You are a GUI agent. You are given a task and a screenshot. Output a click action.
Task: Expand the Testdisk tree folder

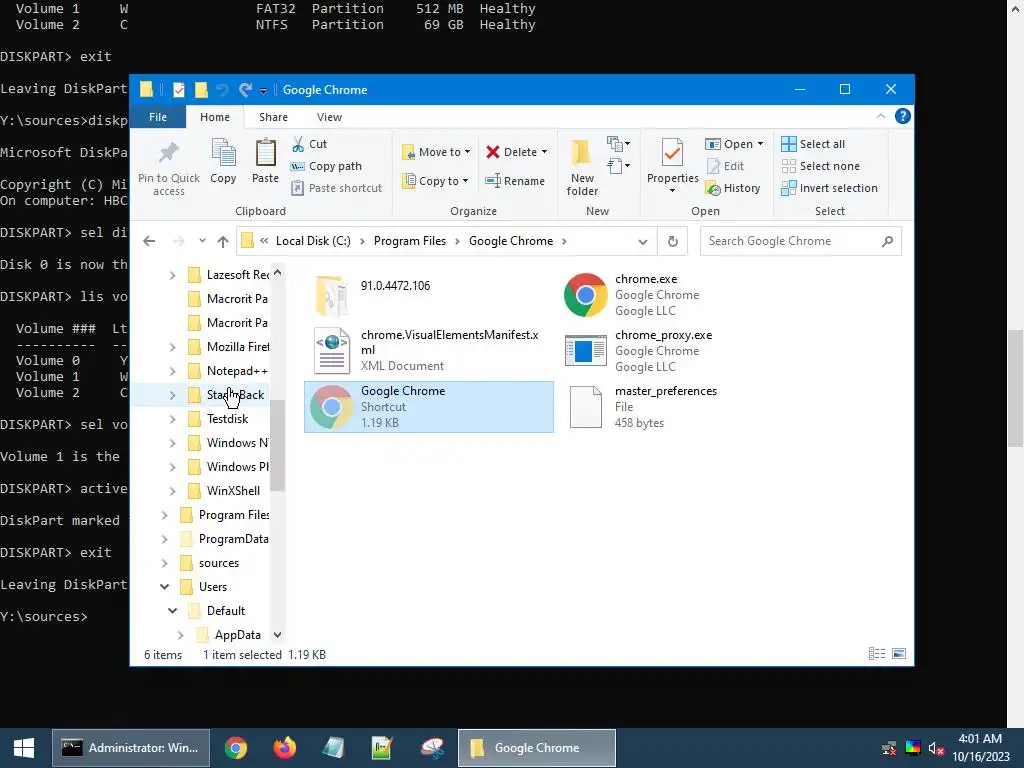172,419
